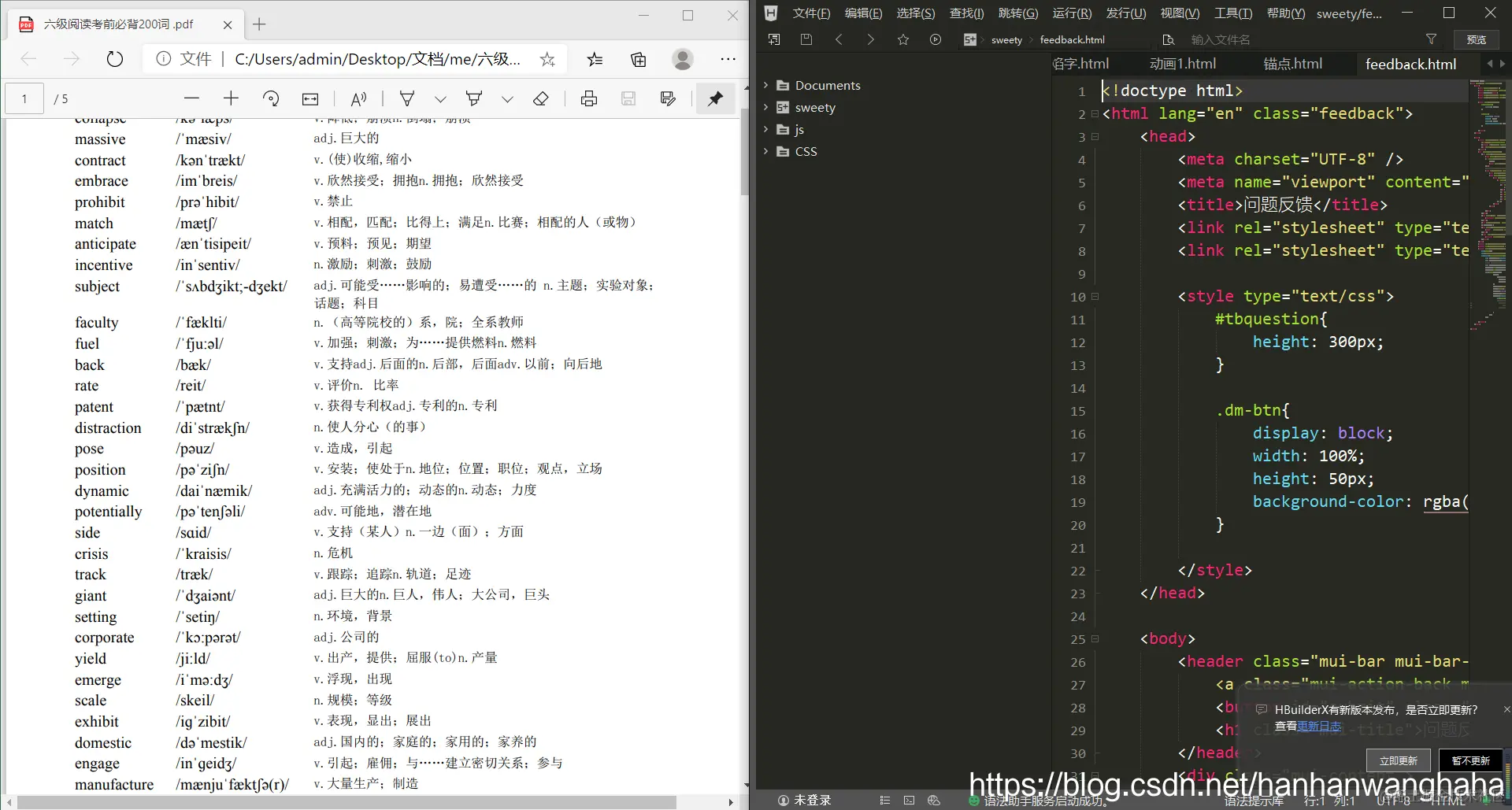
Task: Add the PDF to Edge favorites
Action: point(547,59)
